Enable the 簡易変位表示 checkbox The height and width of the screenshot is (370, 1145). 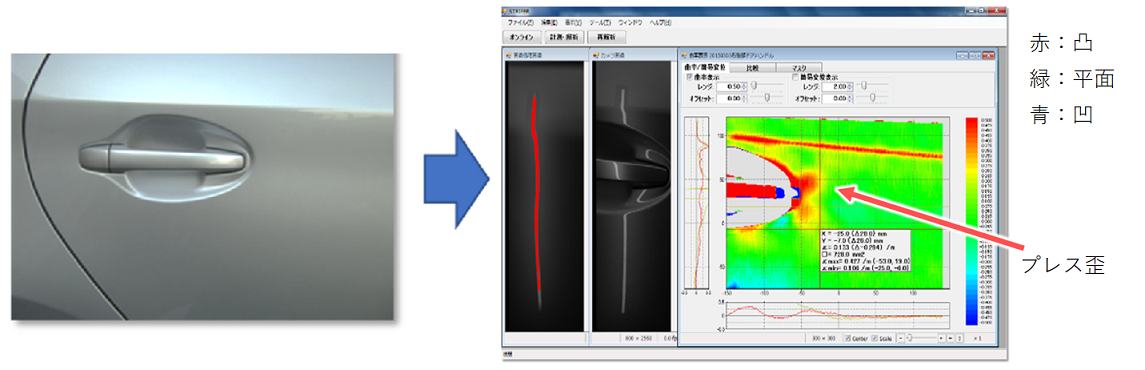[796, 77]
